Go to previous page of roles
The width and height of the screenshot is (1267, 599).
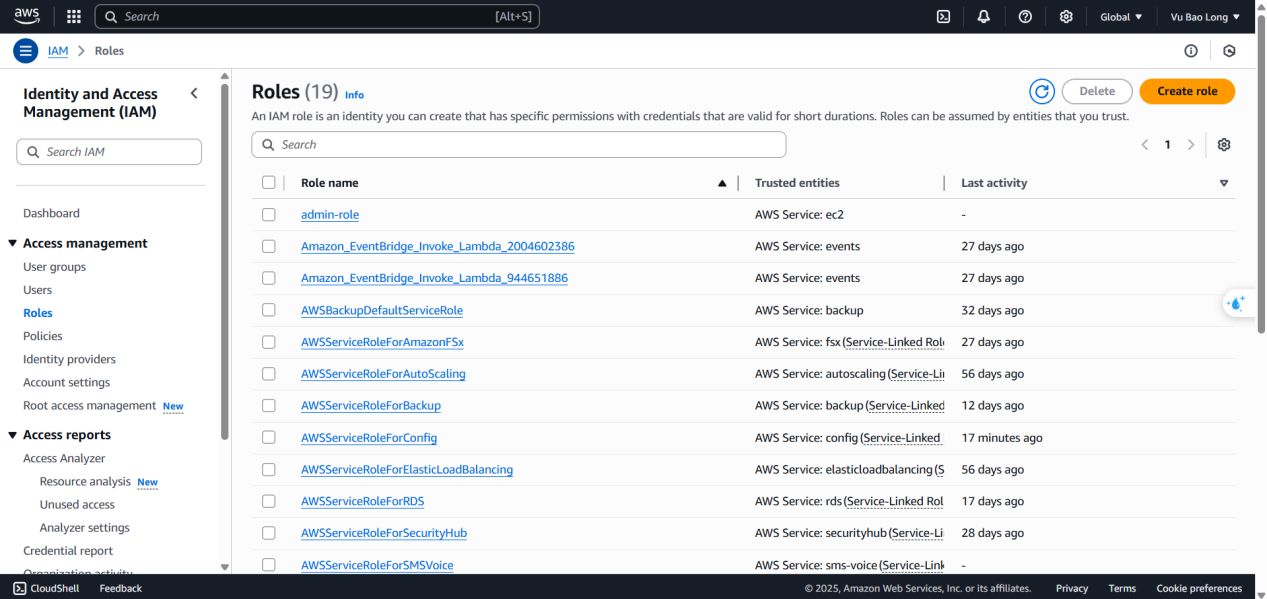click(1145, 145)
